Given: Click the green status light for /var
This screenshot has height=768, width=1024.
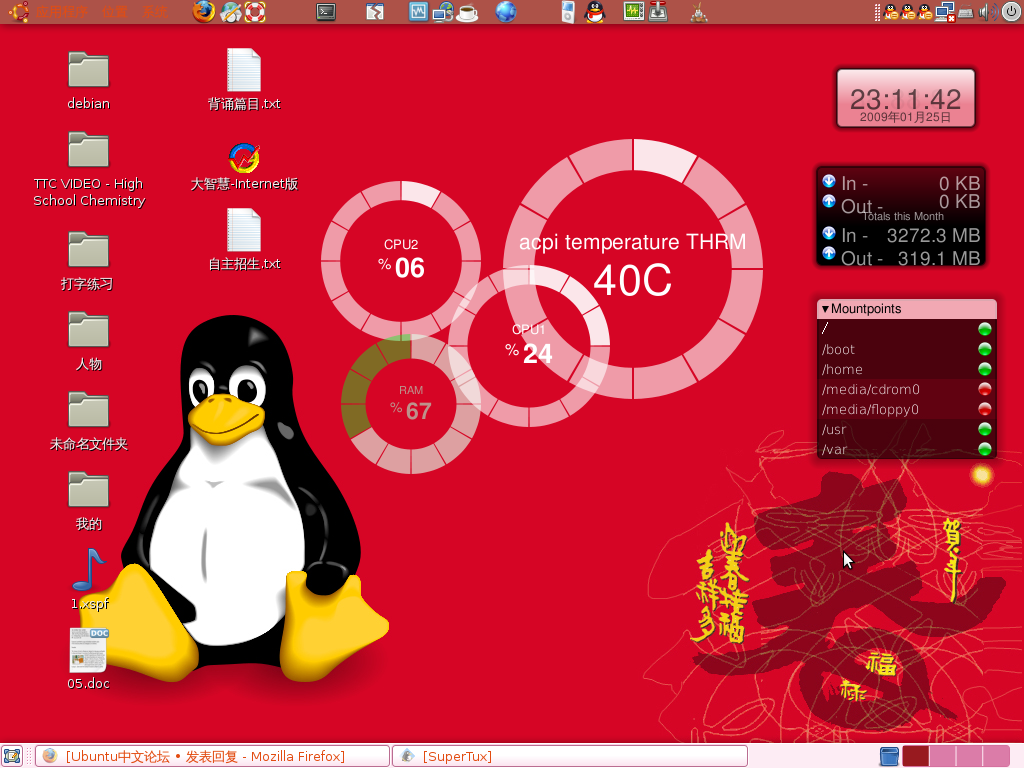Looking at the screenshot, I should 985,449.
